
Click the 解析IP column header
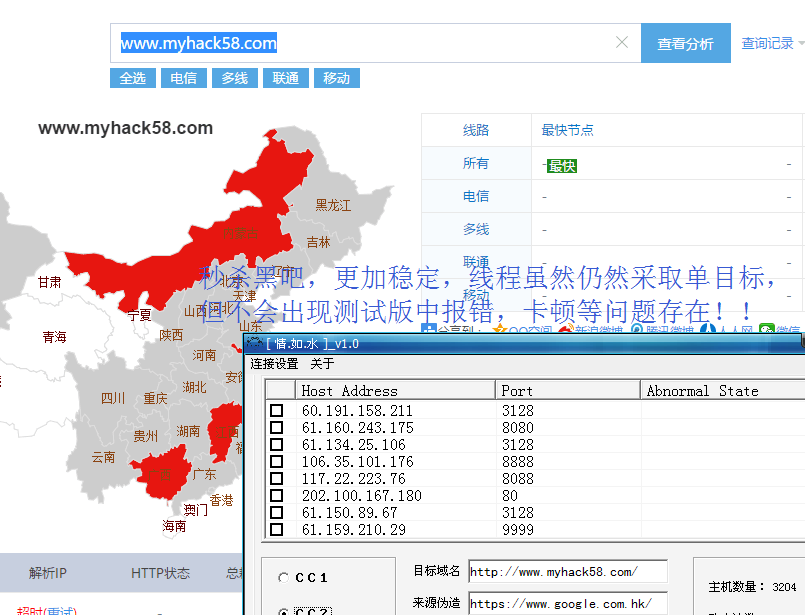click(x=48, y=573)
